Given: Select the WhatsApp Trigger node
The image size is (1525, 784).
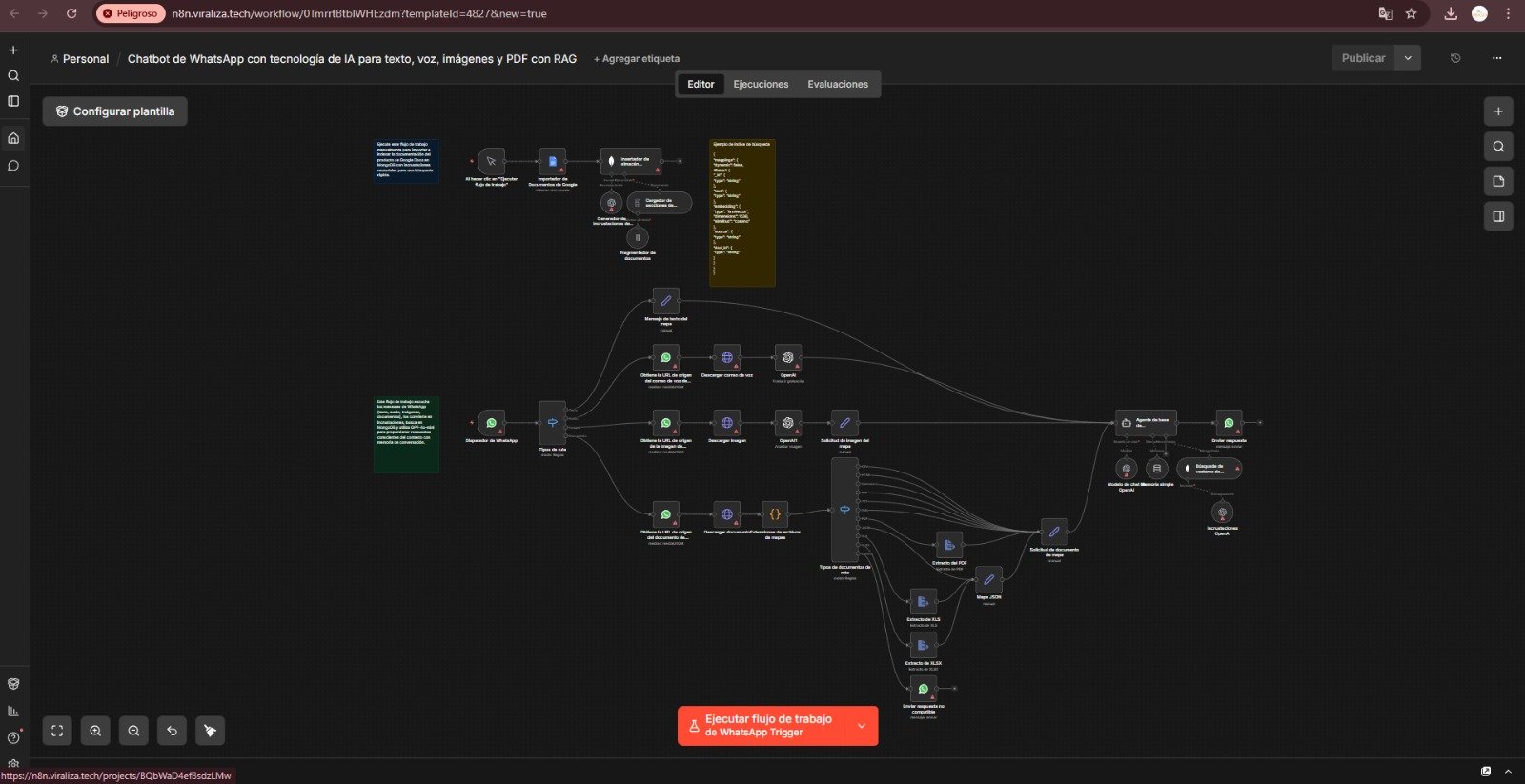Looking at the screenshot, I should pyautogui.click(x=492, y=423).
